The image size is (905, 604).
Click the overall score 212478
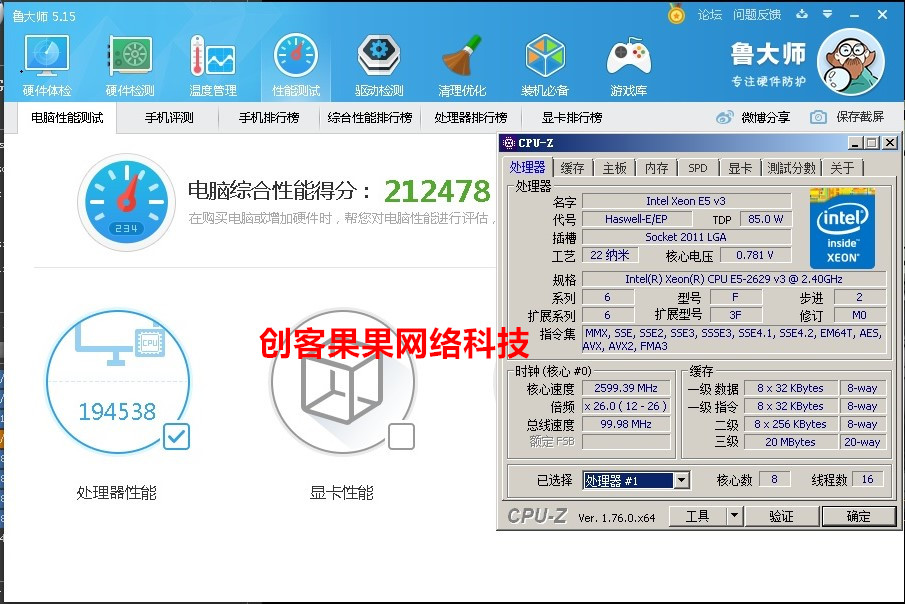pos(437,191)
